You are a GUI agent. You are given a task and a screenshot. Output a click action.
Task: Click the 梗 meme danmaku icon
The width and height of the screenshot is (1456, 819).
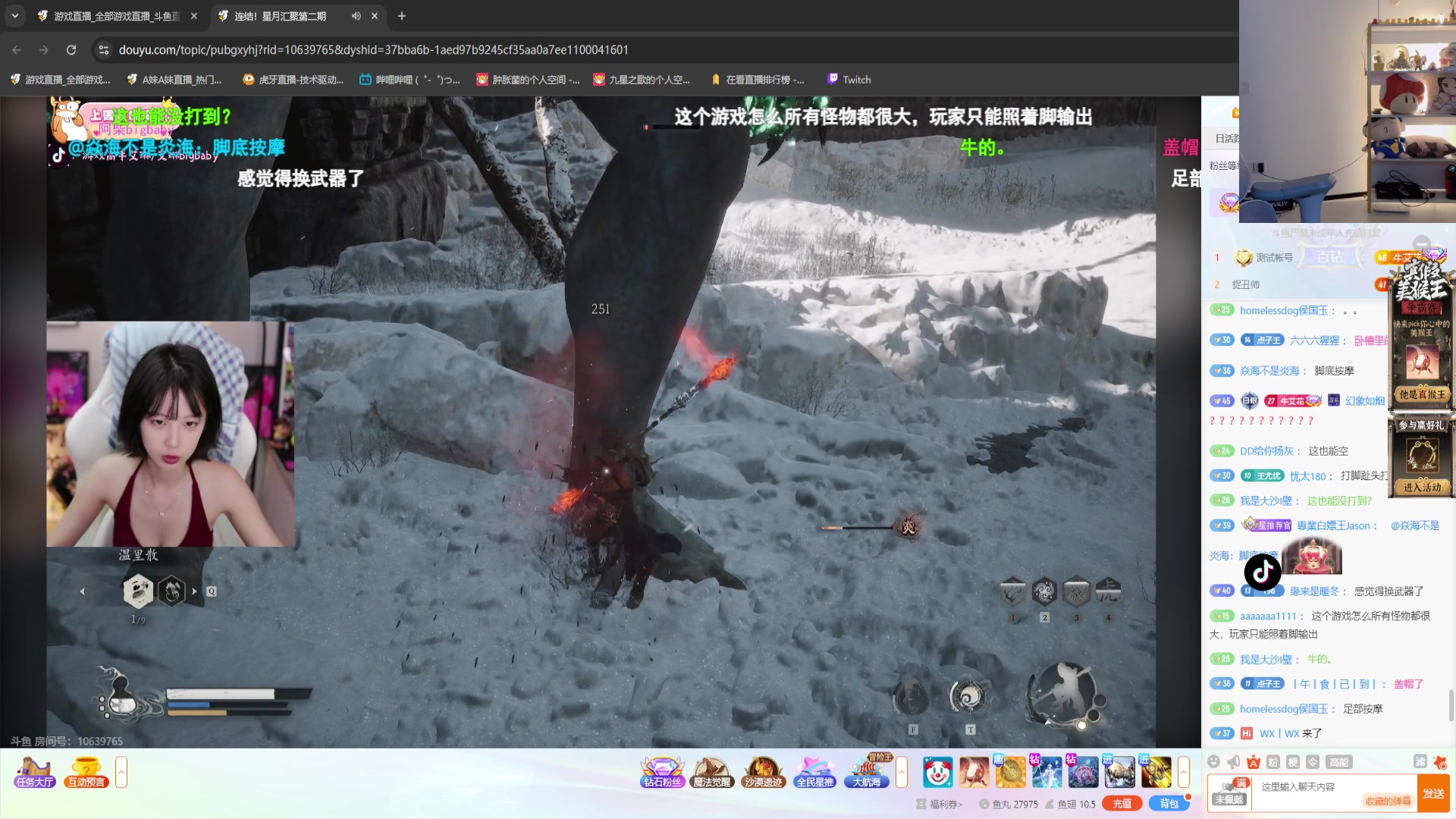click(x=1293, y=762)
